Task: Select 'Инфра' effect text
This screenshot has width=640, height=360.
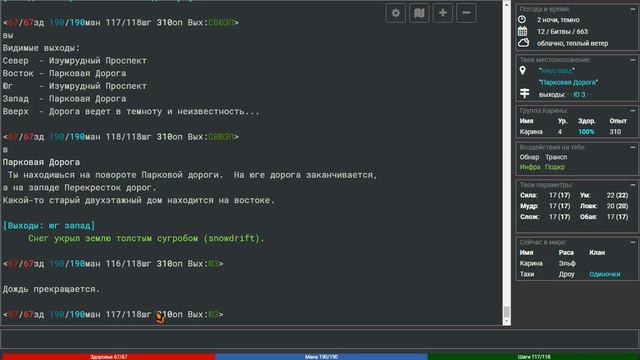Action: point(530,167)
